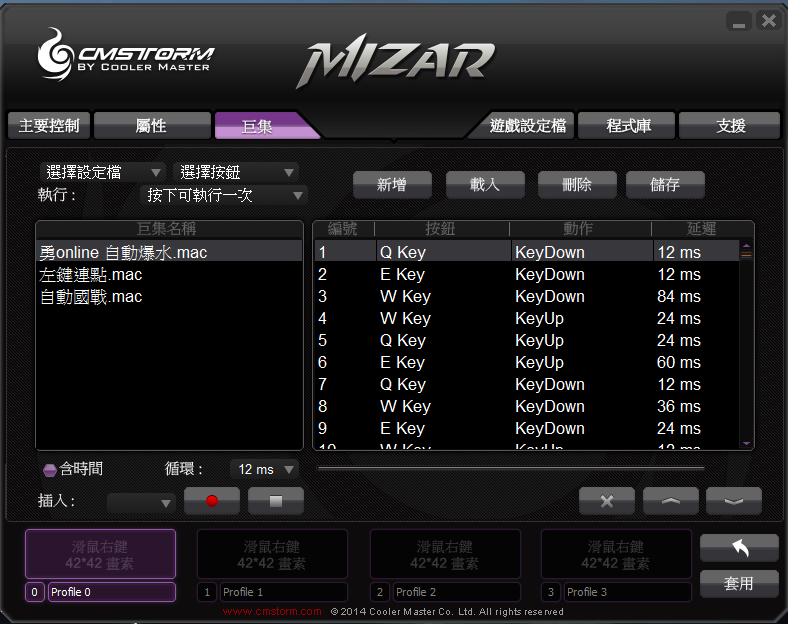
Task: Select step 8 W Key KeyDown row
Action: pyautogui.click(x=527, y=406)
